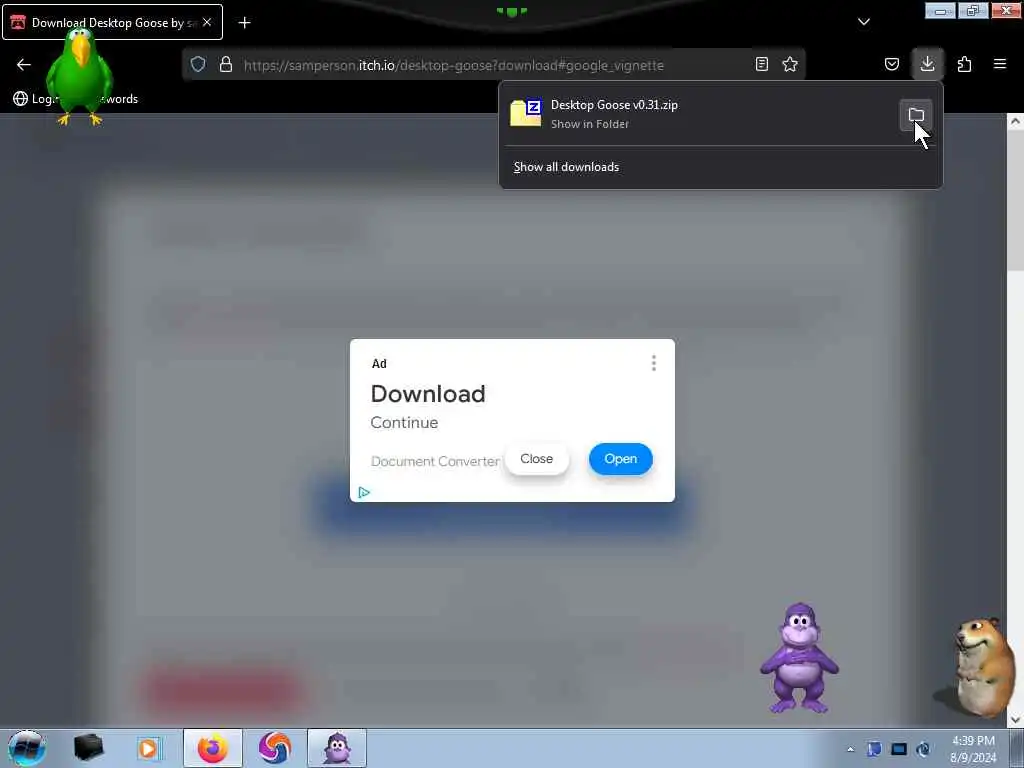Open the Windows Start orb
This screenshot has width=1024, height=768.
click(27, 748)
